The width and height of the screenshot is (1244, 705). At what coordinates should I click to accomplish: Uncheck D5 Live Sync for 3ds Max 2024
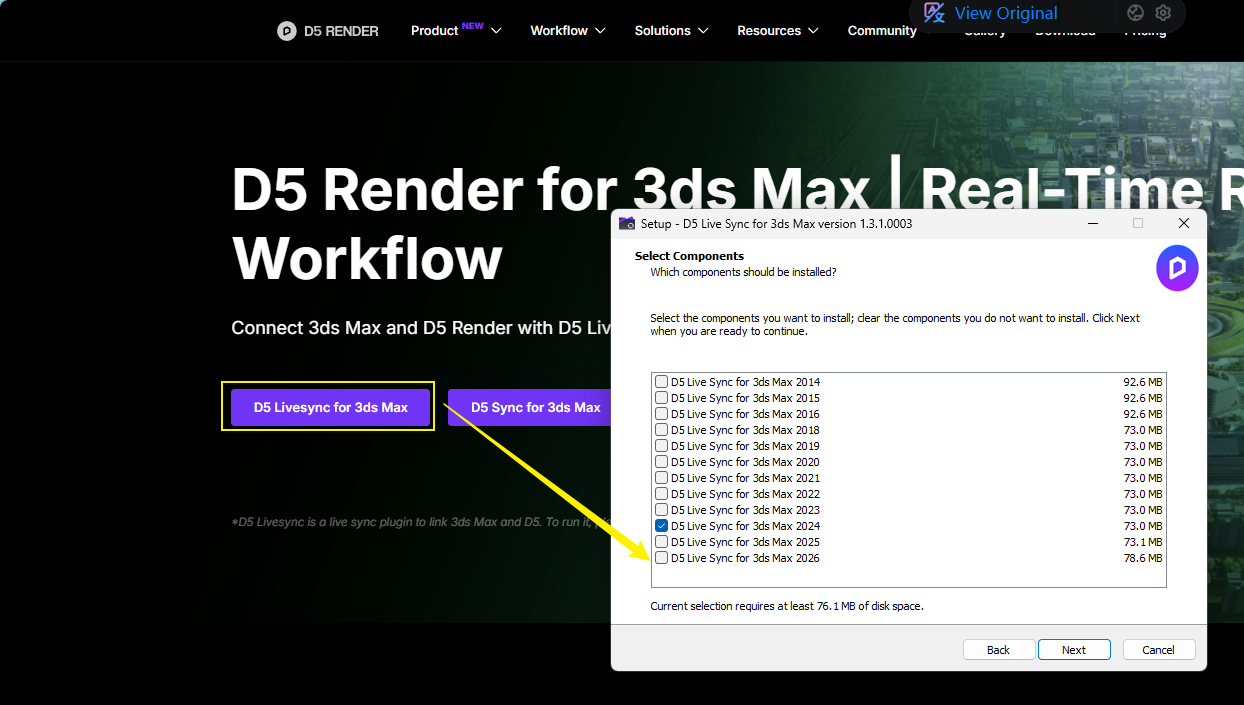[x=661, y=525]
